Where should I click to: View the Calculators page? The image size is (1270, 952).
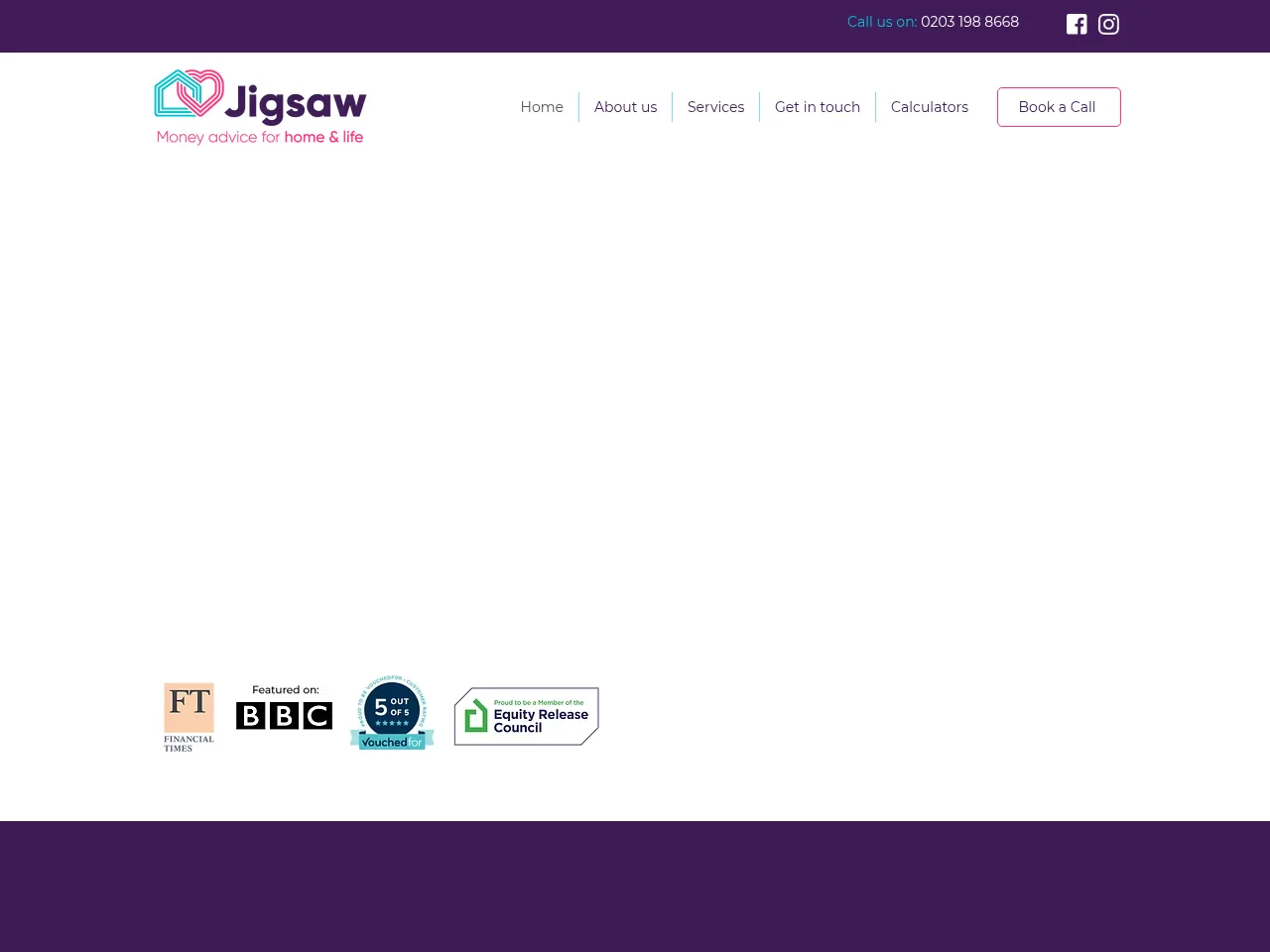[930, 107]
